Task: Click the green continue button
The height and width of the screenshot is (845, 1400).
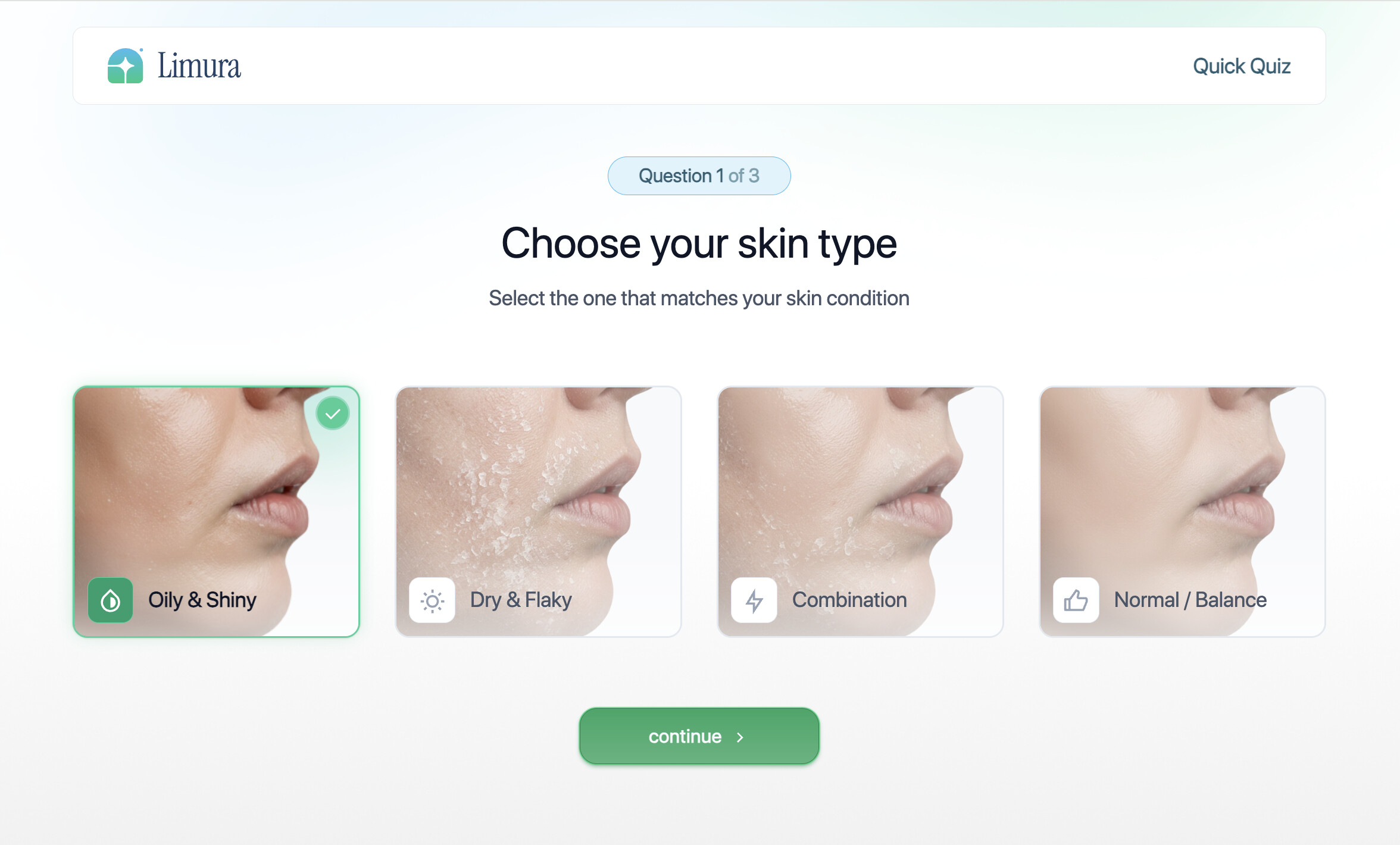Action: 699,736
